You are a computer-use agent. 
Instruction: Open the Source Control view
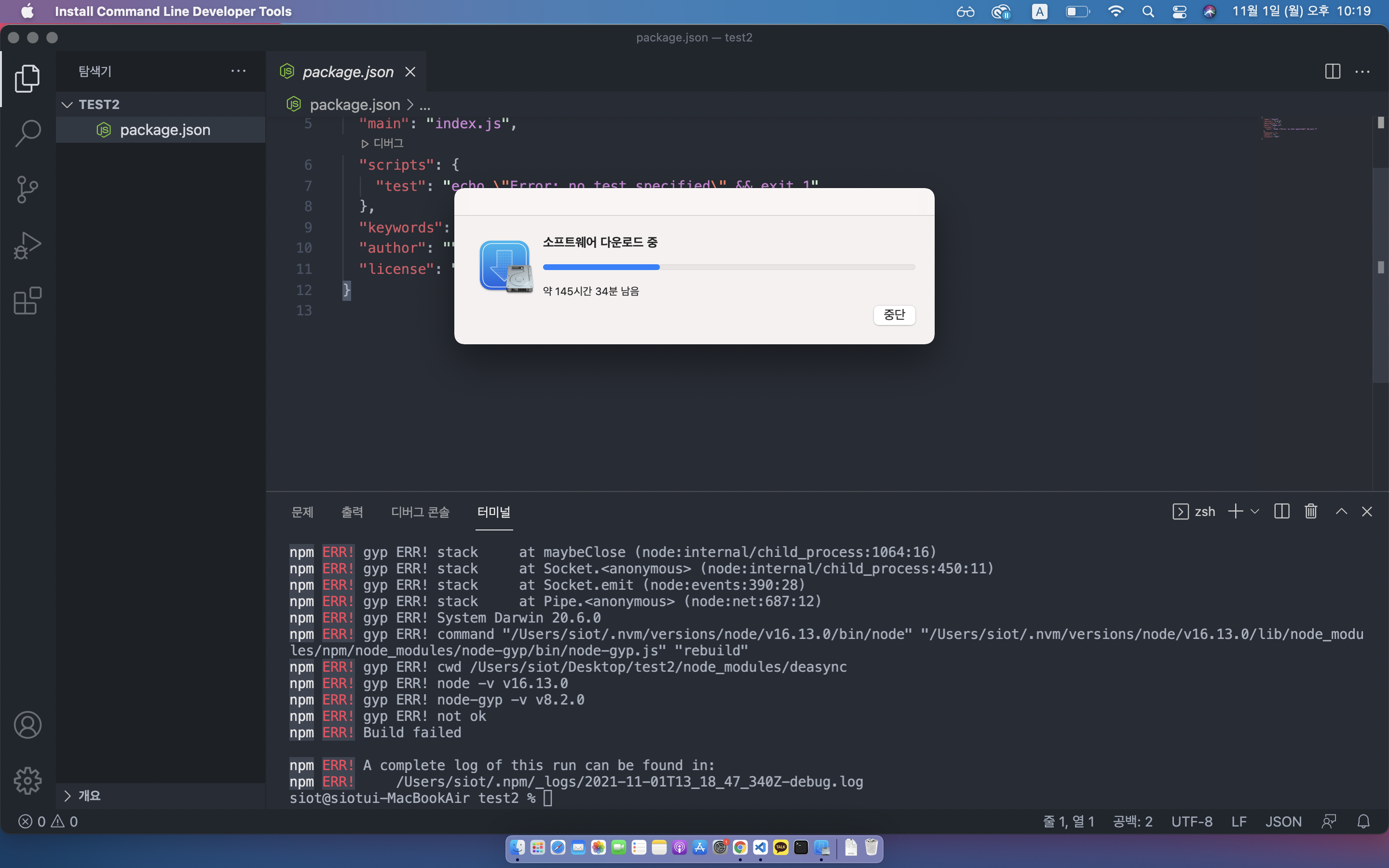(x=27, y=190)
